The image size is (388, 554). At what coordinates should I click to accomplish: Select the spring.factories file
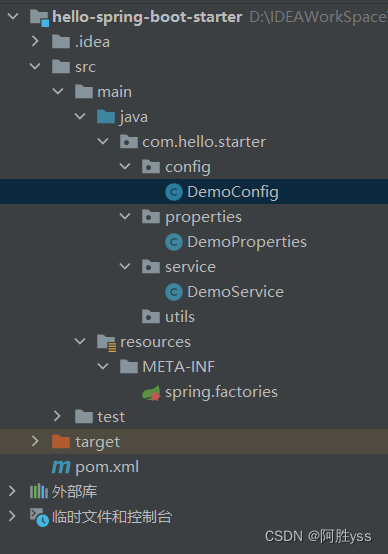tap(221, 392)
